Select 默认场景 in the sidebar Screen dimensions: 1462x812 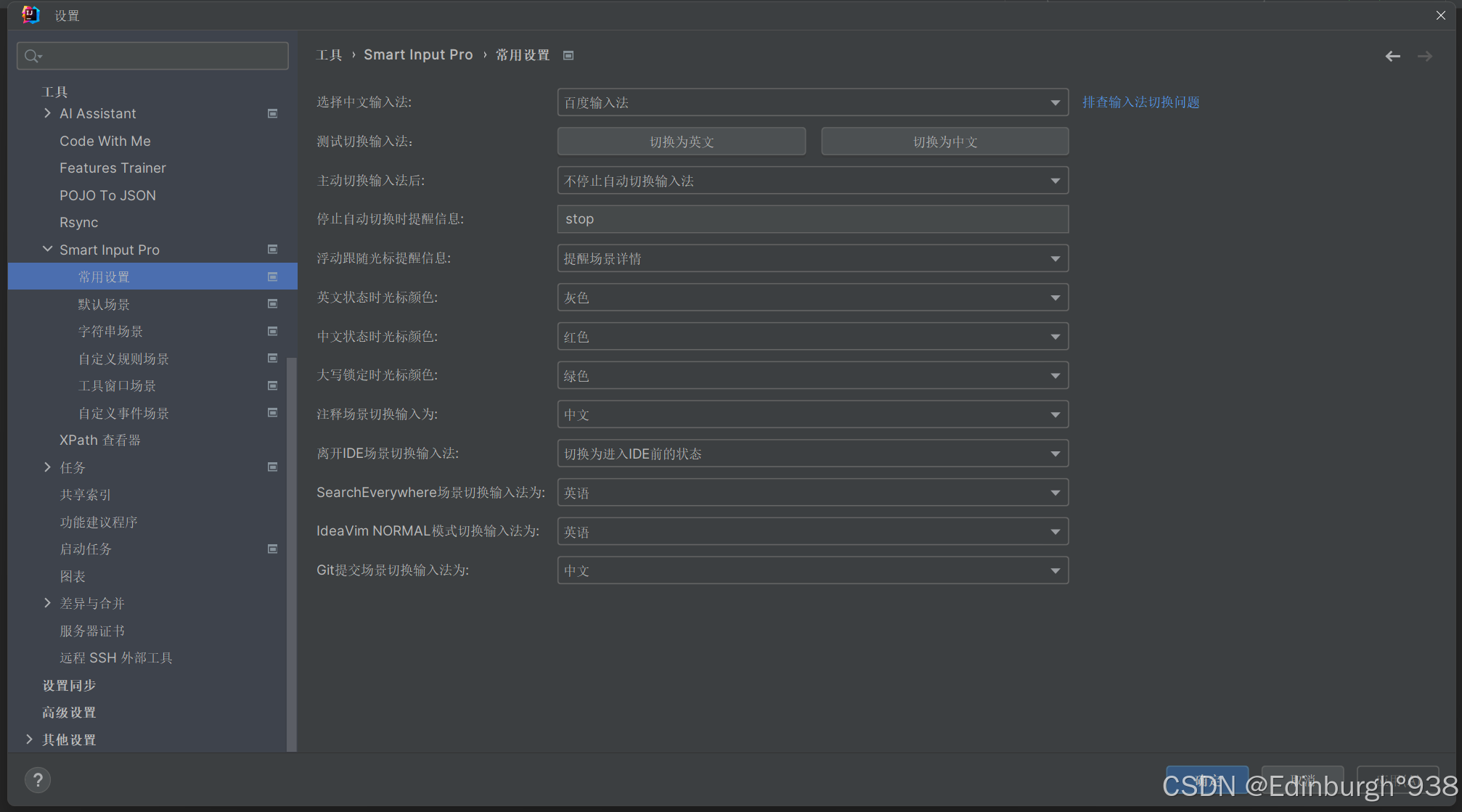tap(104, 304)
